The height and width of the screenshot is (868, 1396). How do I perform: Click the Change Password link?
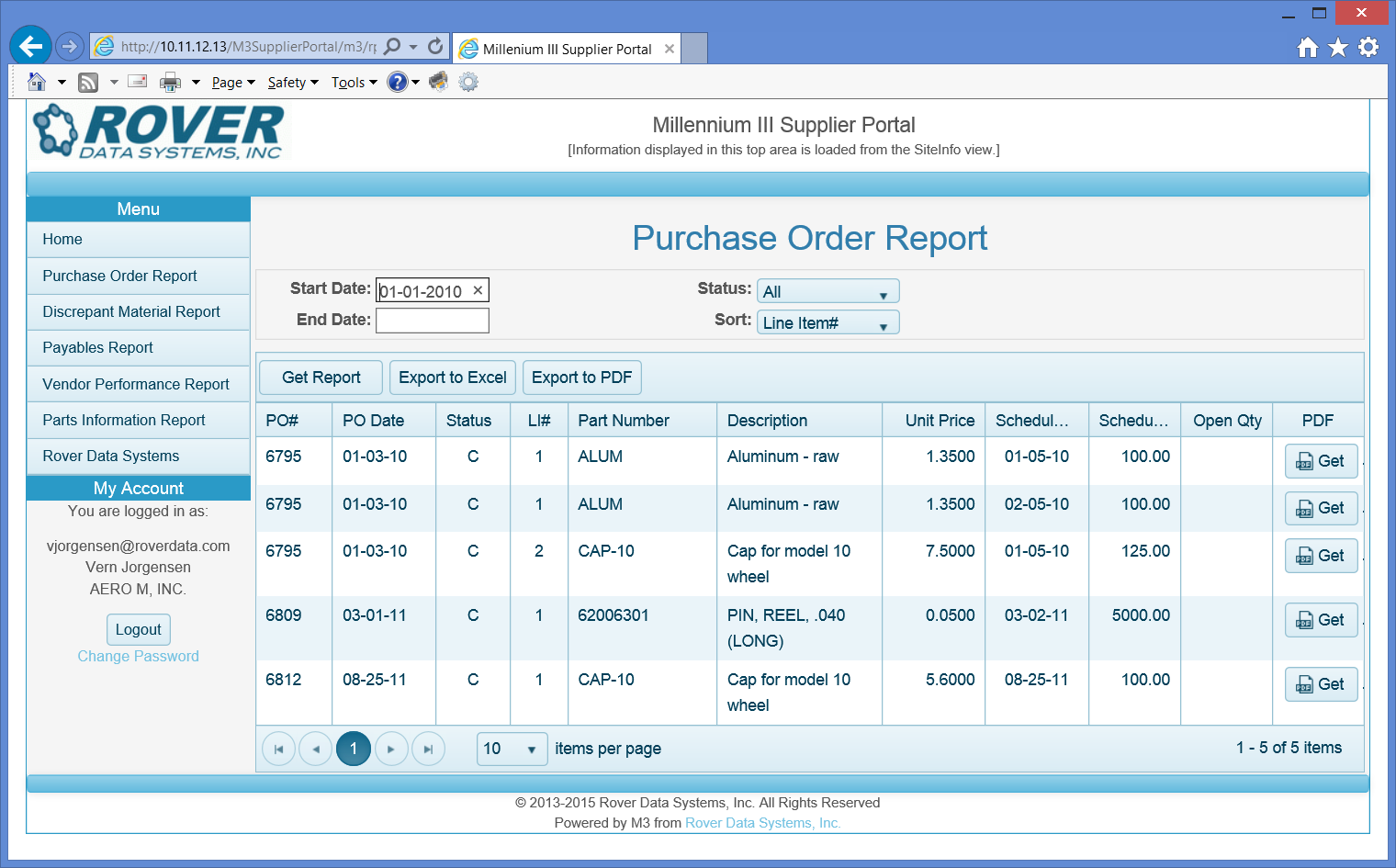click(138, 656)
